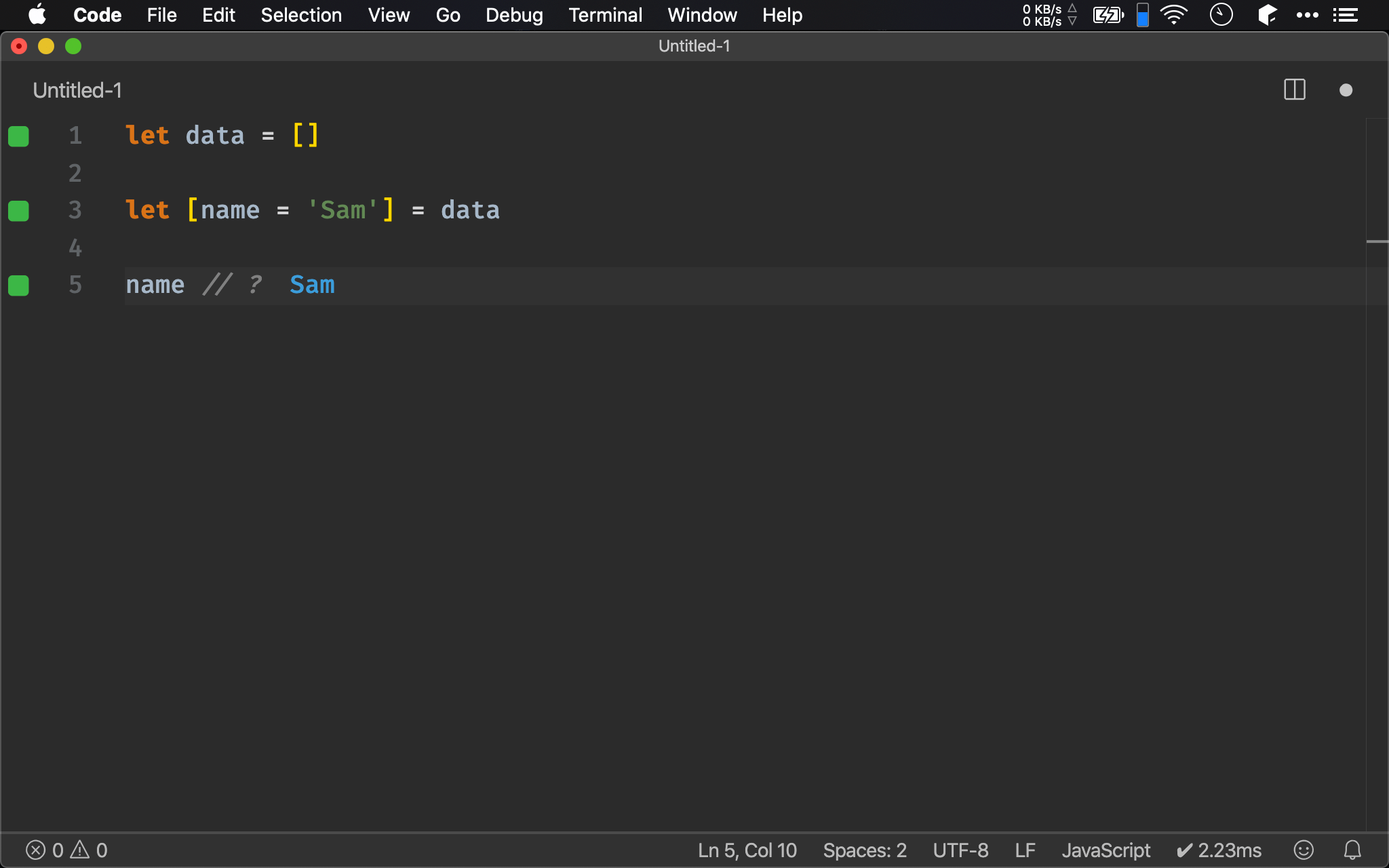Open JavaScript language mode selector

point(1106,850)
